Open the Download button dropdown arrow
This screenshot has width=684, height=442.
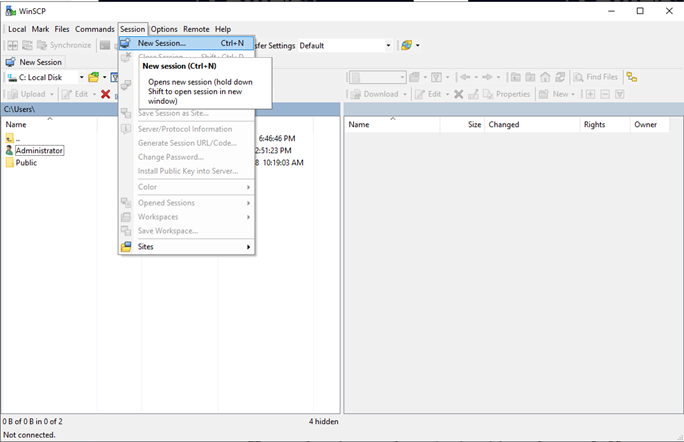click(x=405, y=94)
